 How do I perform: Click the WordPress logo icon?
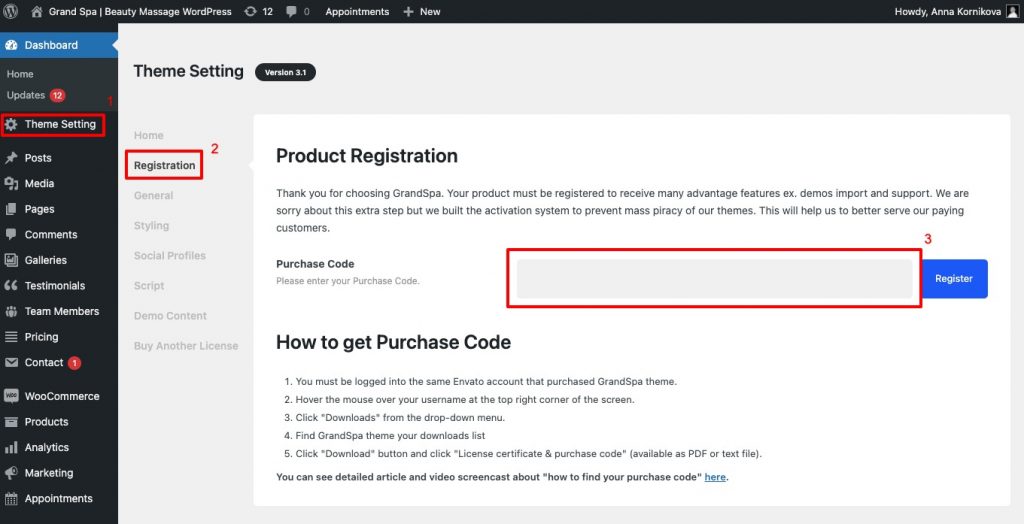point(10,11)
